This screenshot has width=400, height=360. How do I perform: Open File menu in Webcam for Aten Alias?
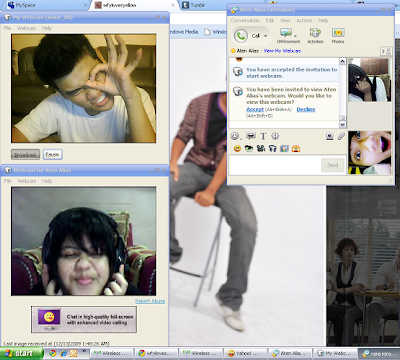[x=7, y=181]
